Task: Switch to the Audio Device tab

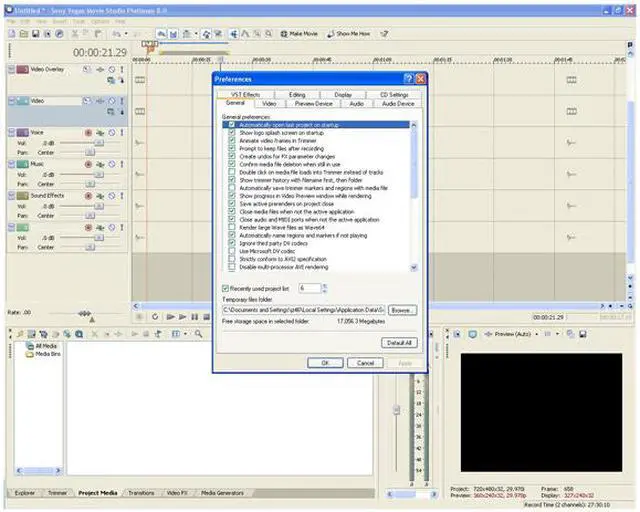Action: click(397, 103)
